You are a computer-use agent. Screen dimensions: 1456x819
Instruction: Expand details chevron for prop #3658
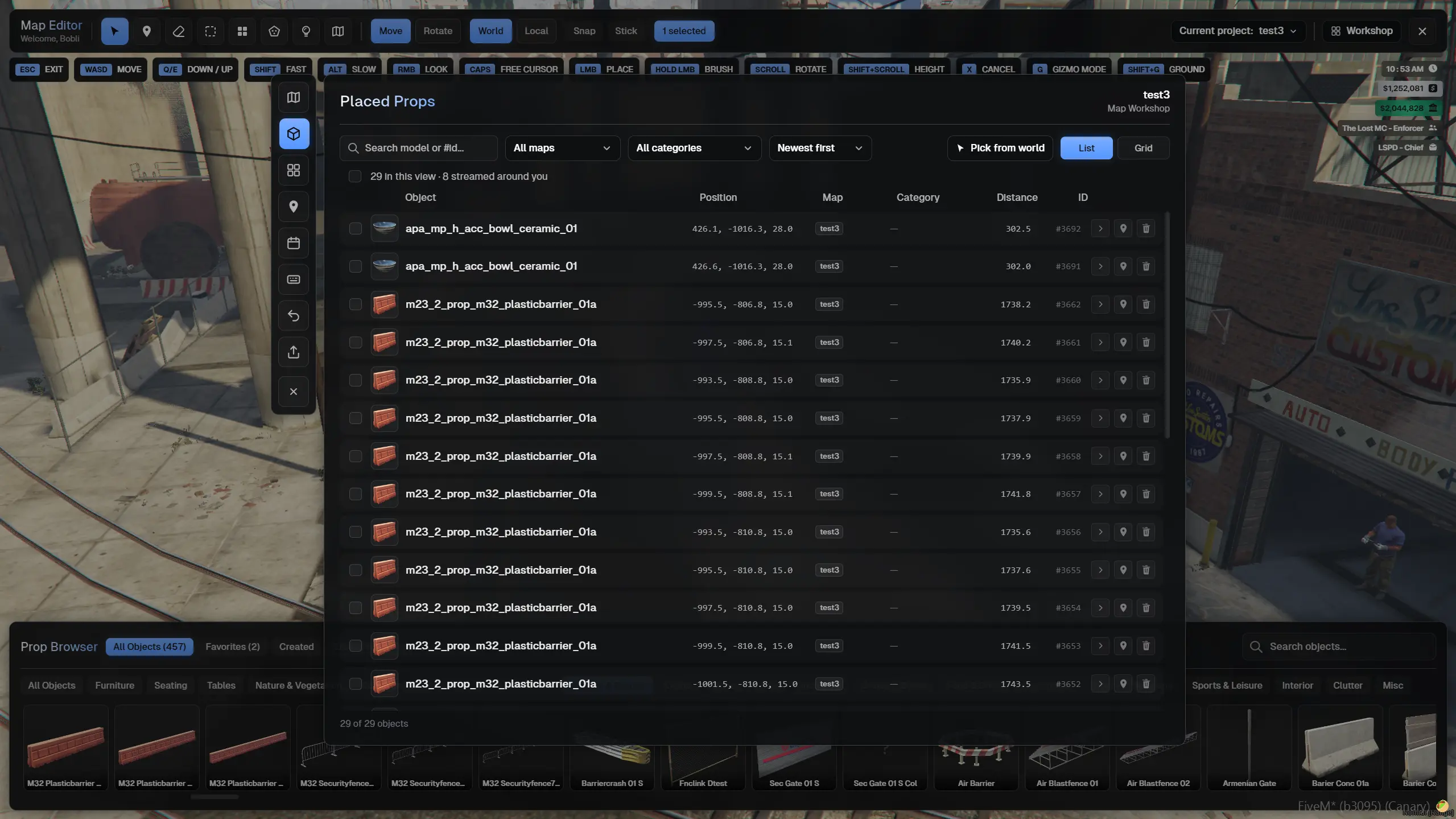[x=1100, y=456]
